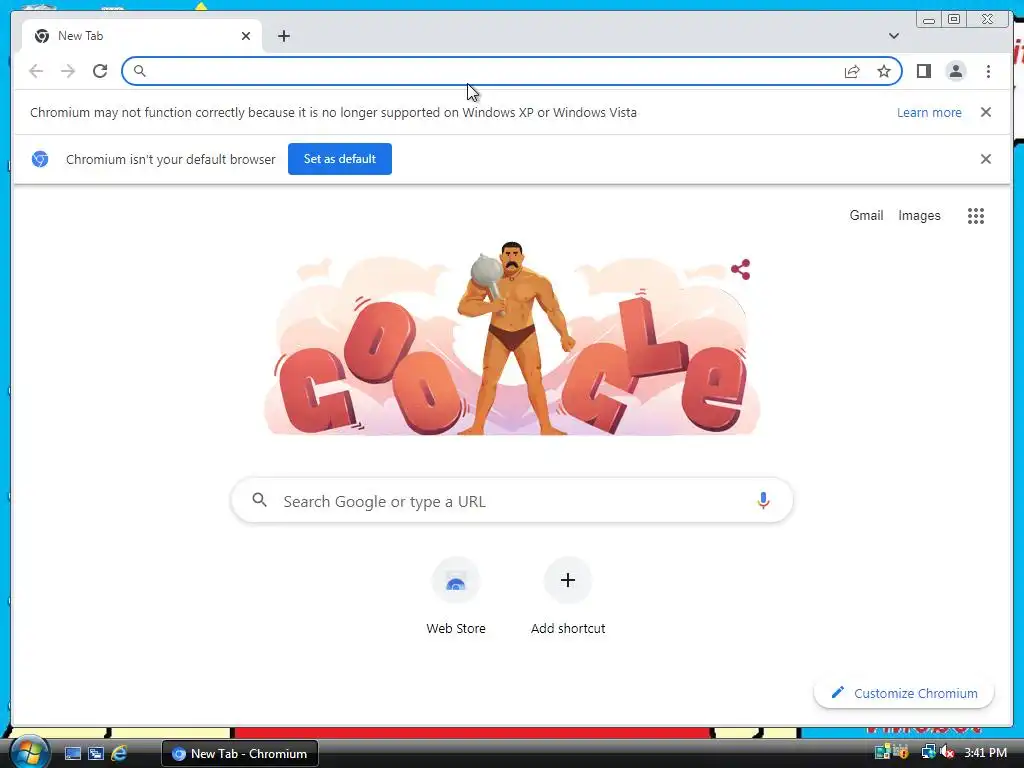Close the New Tab tab
The width and height of the screenshot is (1024, 768).
point(246,36)
